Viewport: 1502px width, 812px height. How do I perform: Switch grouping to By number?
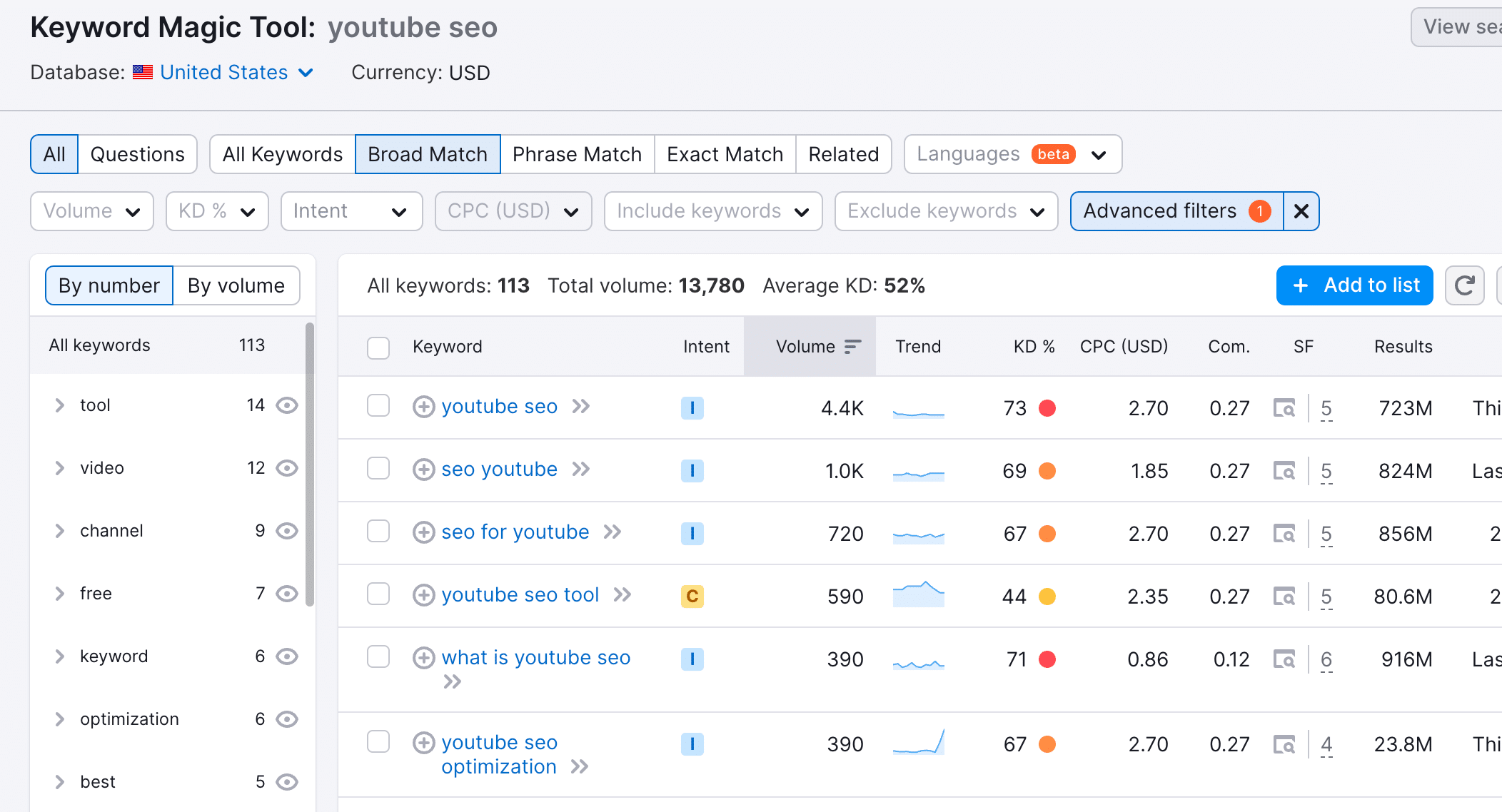[109, 285]
